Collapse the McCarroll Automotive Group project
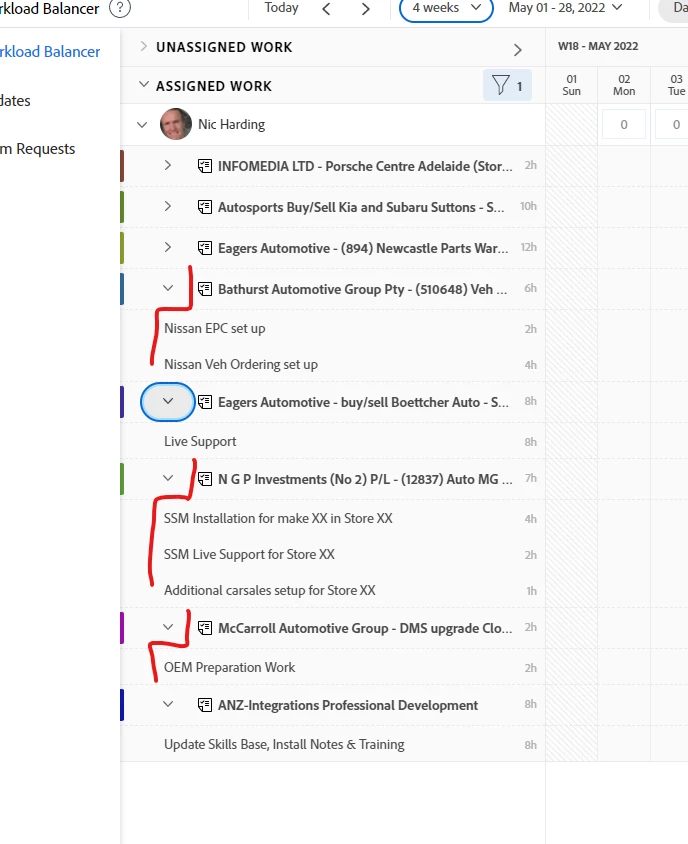 pos(168,627)
